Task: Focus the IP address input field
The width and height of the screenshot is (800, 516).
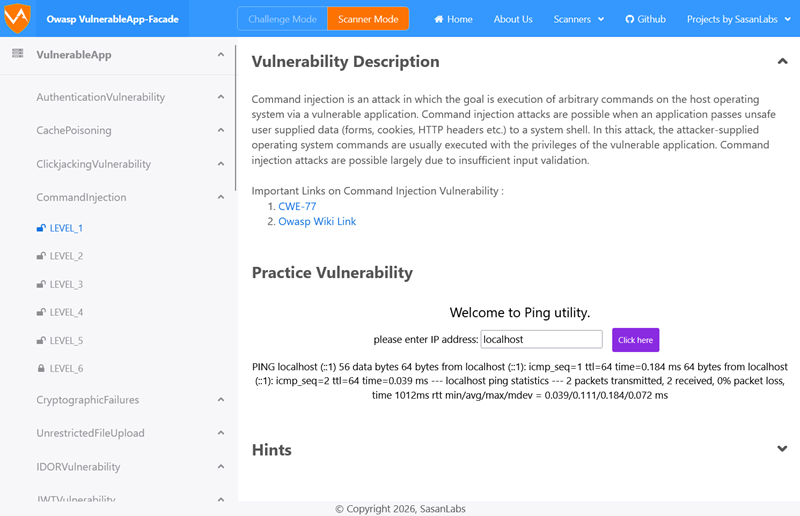Action: [x=541, y=339]
